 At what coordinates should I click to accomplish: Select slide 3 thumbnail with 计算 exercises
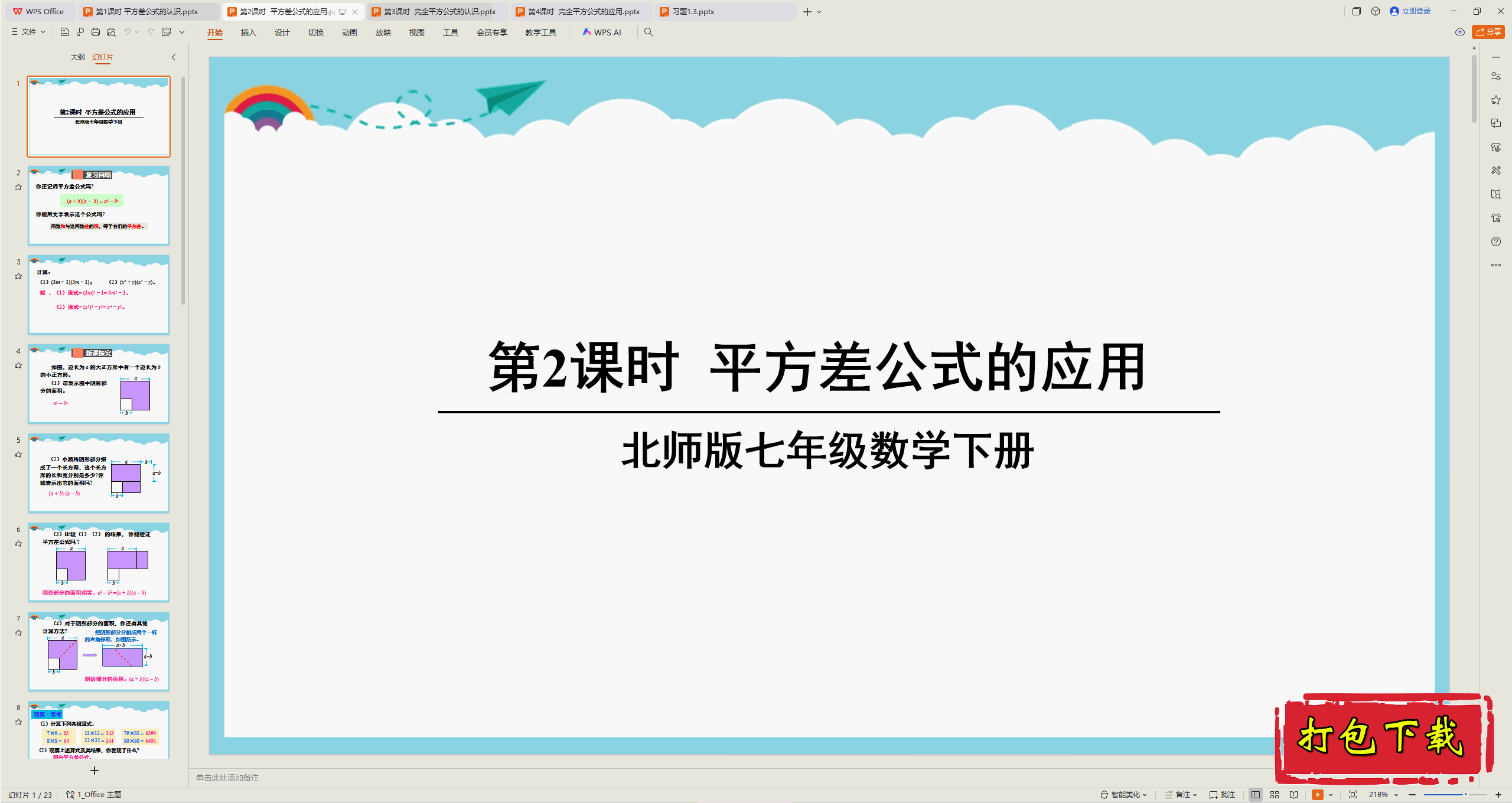[x=99, y=295]
